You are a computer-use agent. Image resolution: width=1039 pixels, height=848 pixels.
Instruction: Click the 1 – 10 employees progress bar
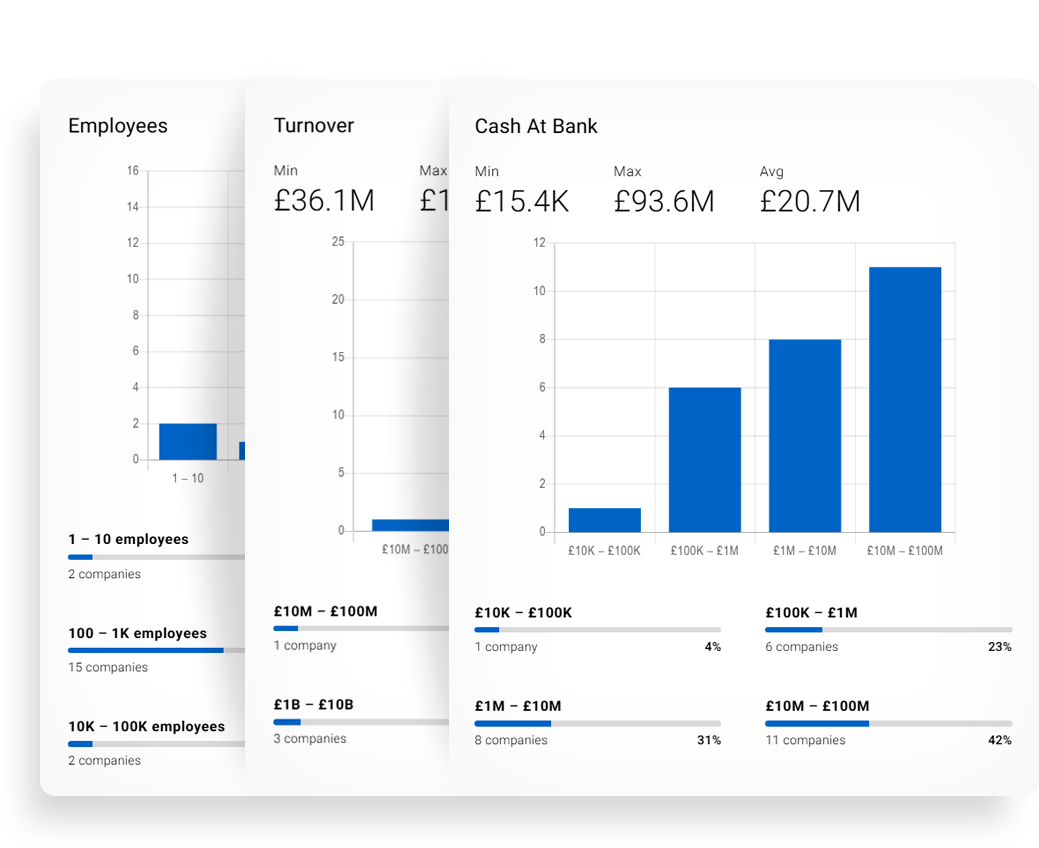[x=156, y=557]
